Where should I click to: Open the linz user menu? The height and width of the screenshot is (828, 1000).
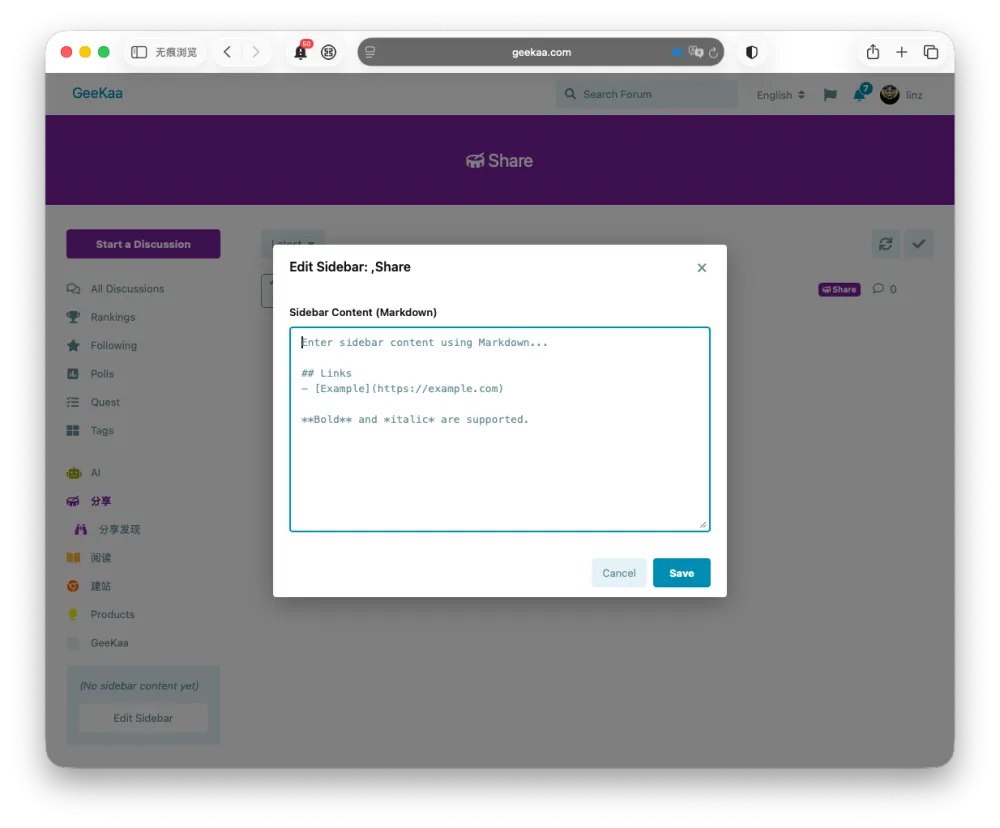tap(901, 95)
